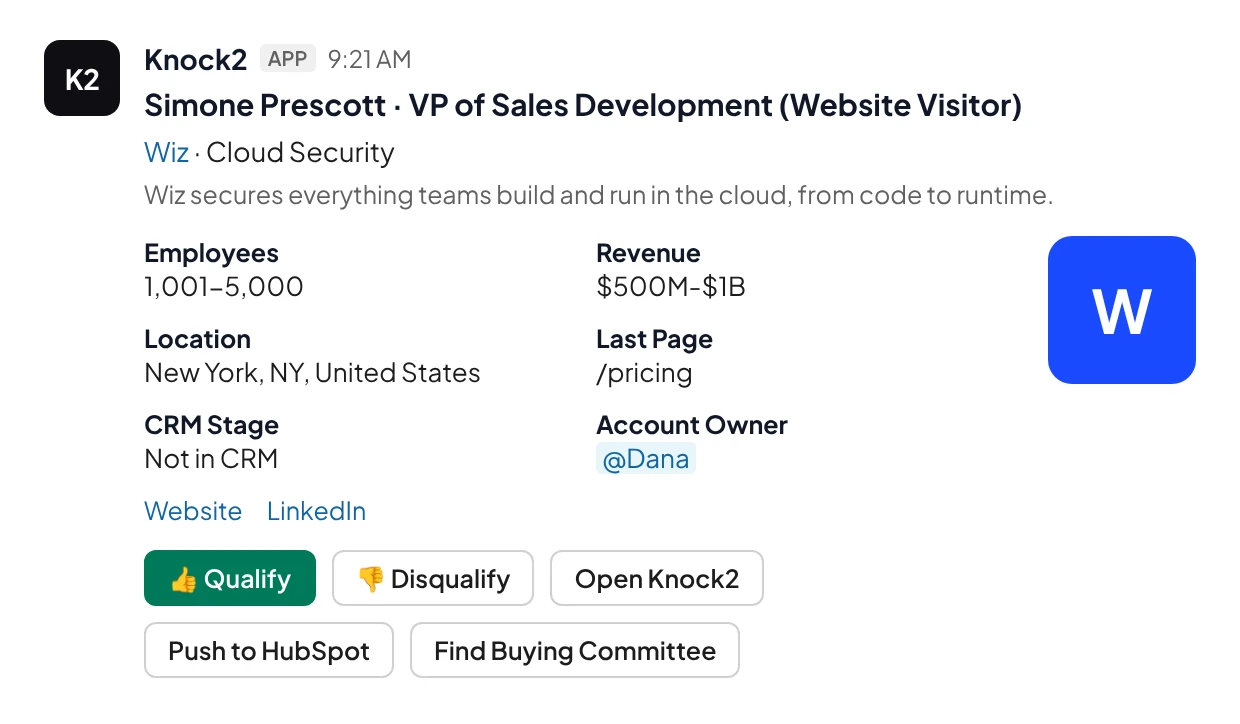Select the $500M-$1B revenue value

pos(671,287)
